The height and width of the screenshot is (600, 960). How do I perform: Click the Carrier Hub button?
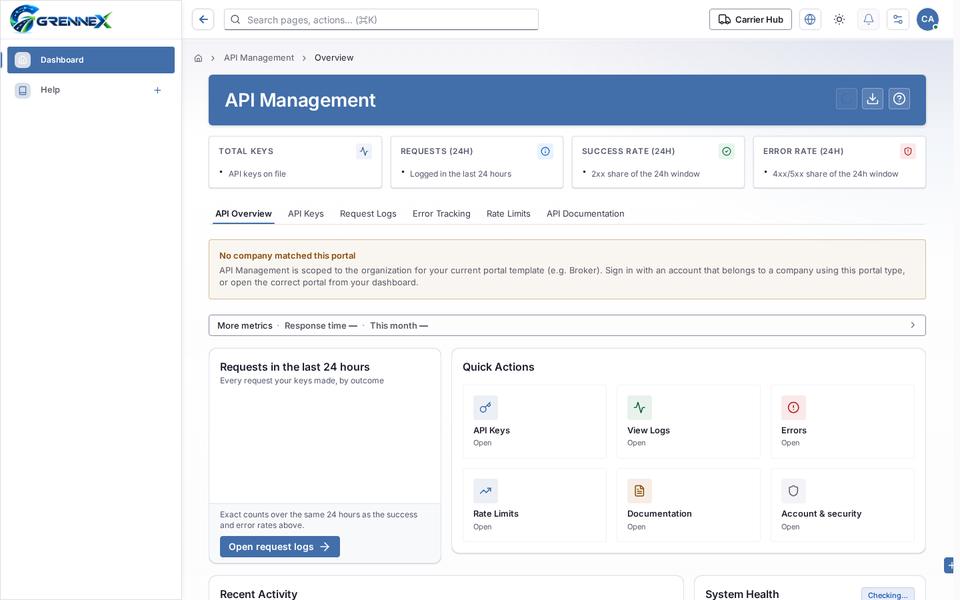pos(750,20)
